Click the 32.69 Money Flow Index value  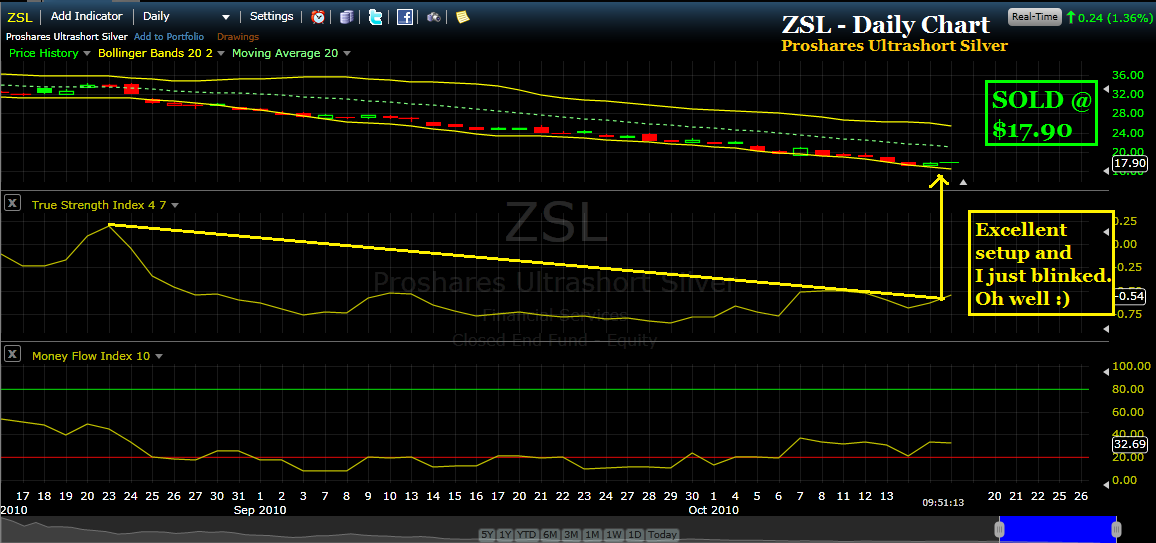click(1129, 444)
